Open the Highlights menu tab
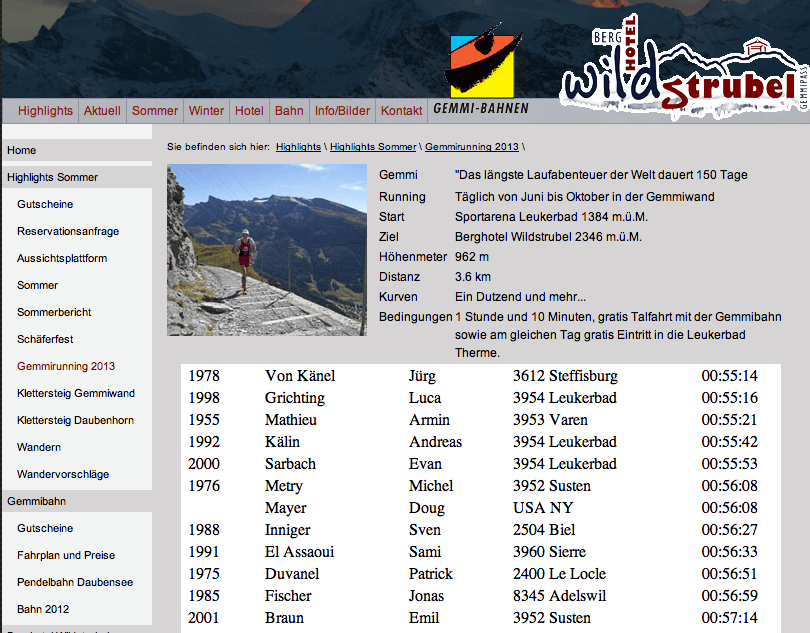 pyautogui.click(x=45, y=111)
